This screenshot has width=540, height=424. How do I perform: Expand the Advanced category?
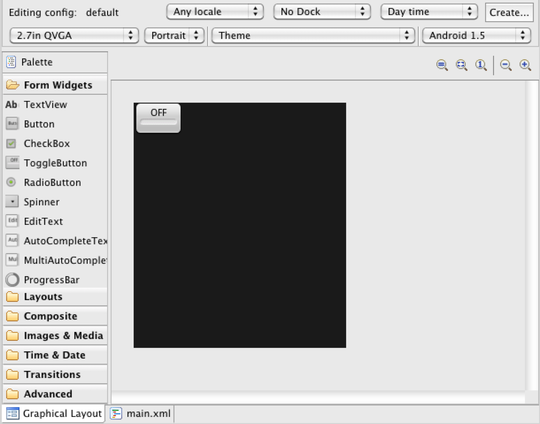pos(55,394)
